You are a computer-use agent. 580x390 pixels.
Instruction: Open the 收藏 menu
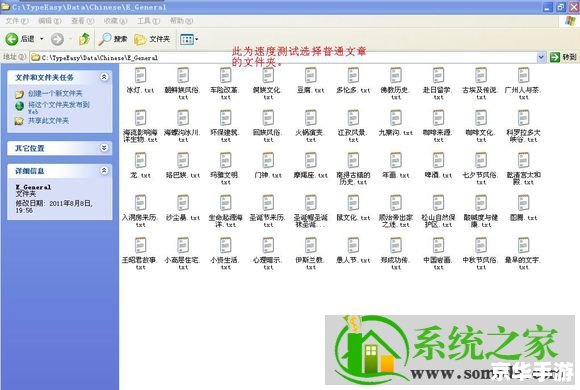[x=115, y=21]
